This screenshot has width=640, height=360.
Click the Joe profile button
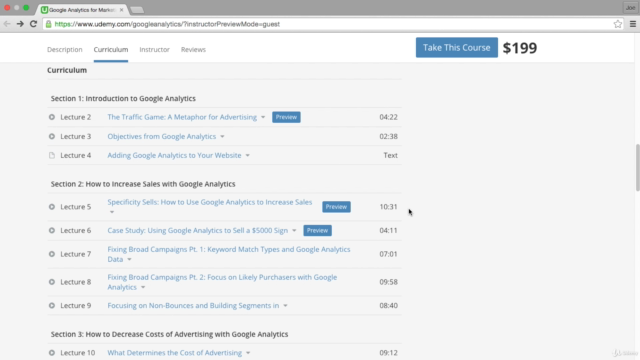point(630,8)
